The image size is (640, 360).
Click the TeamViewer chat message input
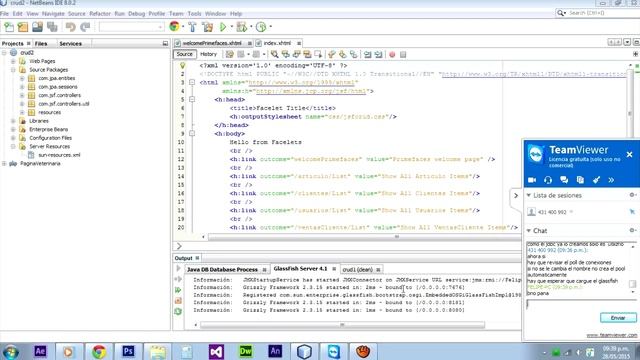point(581,304)
